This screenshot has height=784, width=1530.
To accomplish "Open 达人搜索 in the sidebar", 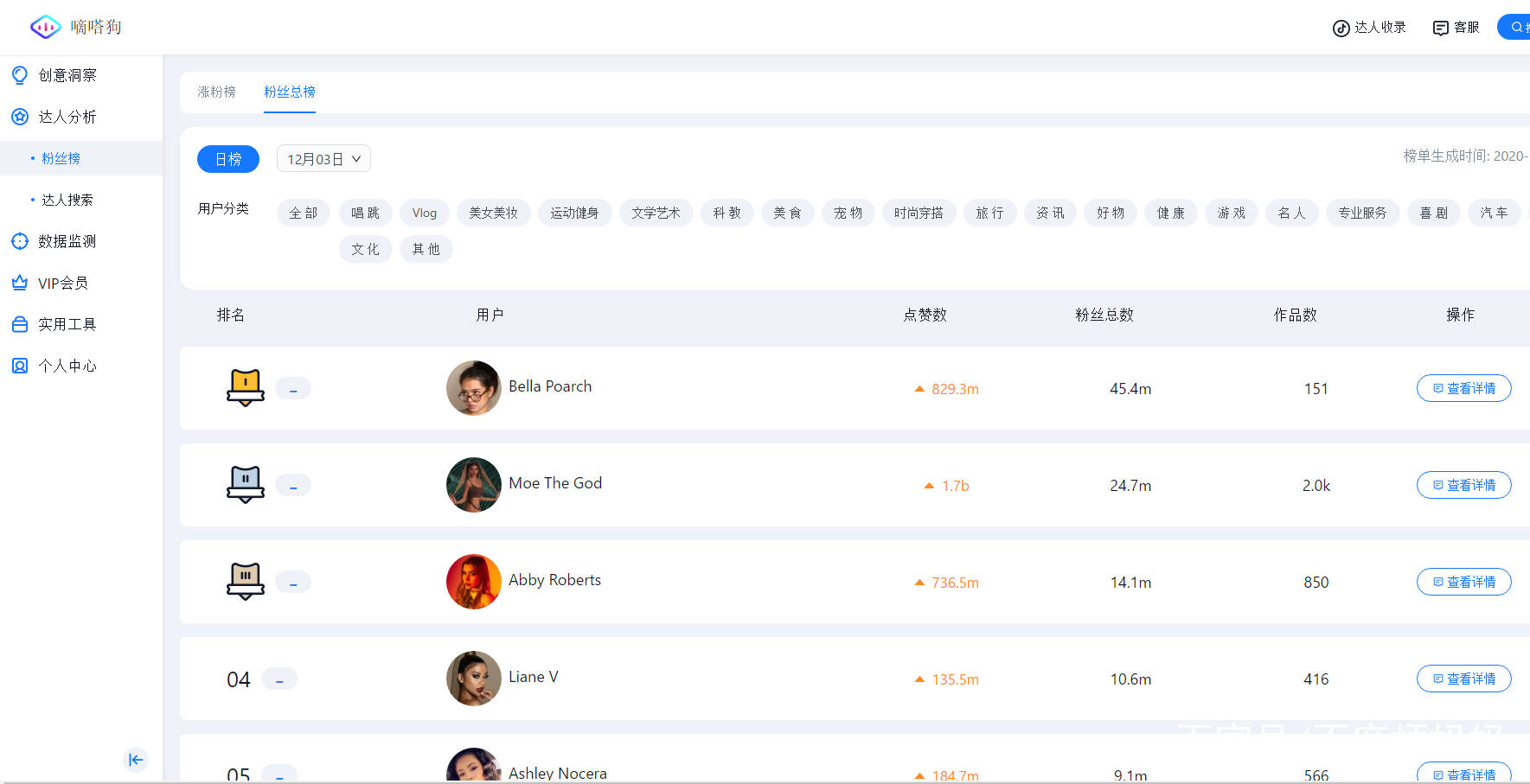I will (x=67, y=200).
